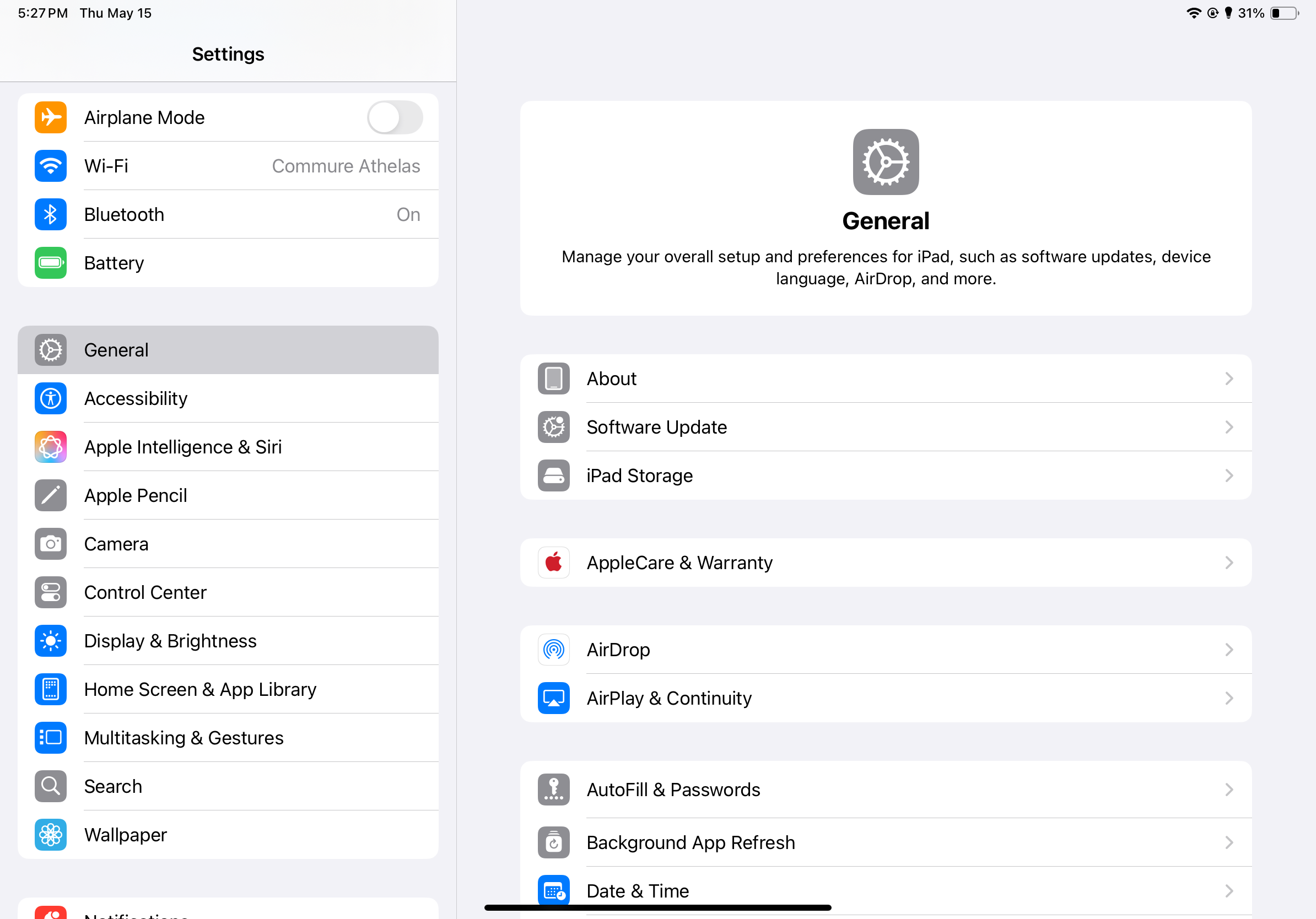Tap the Background App Refresh icon
The width and height of the screenshot is (1316, 919).
point(554,842)
